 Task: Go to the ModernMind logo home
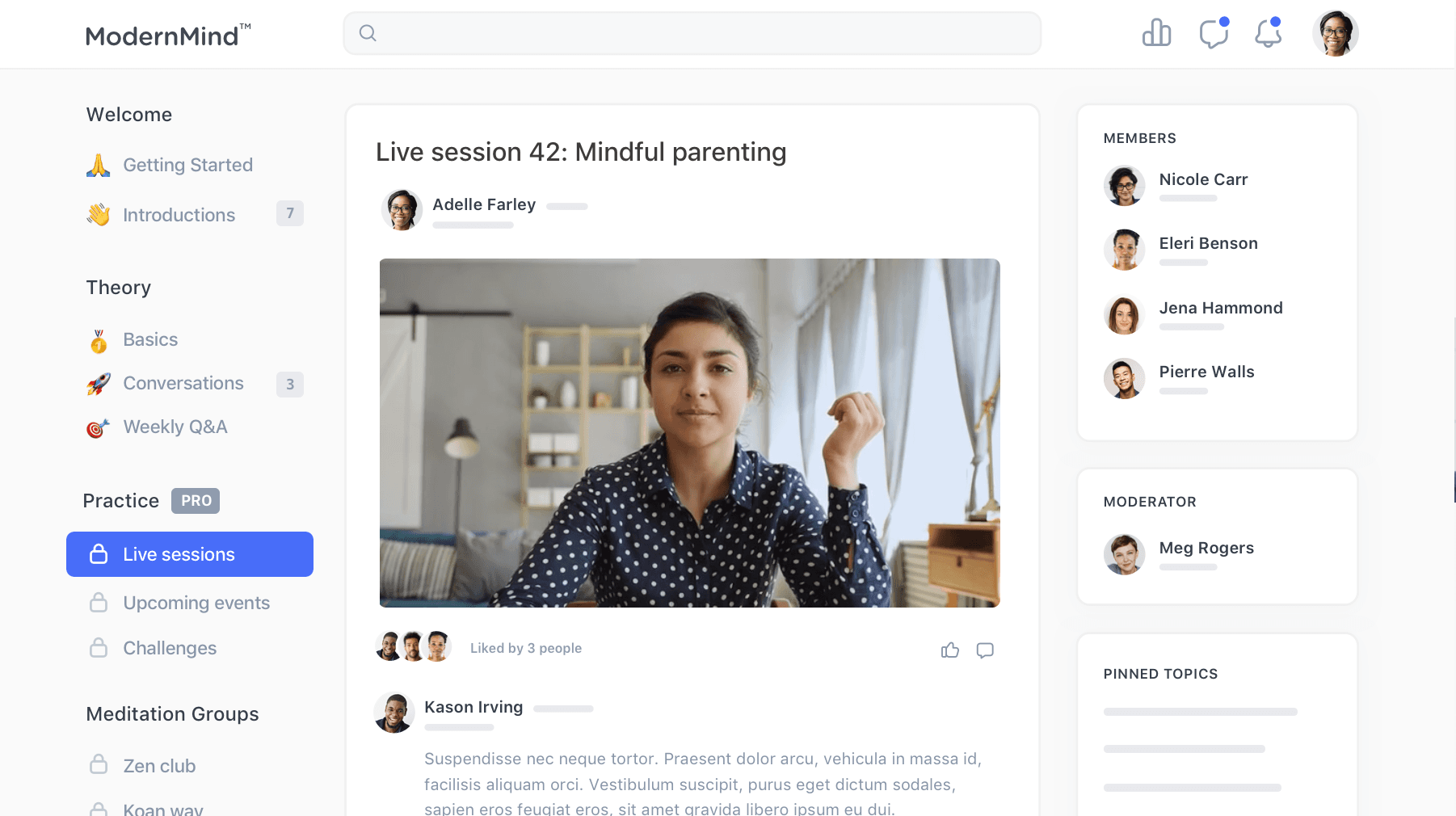point(168,36)
